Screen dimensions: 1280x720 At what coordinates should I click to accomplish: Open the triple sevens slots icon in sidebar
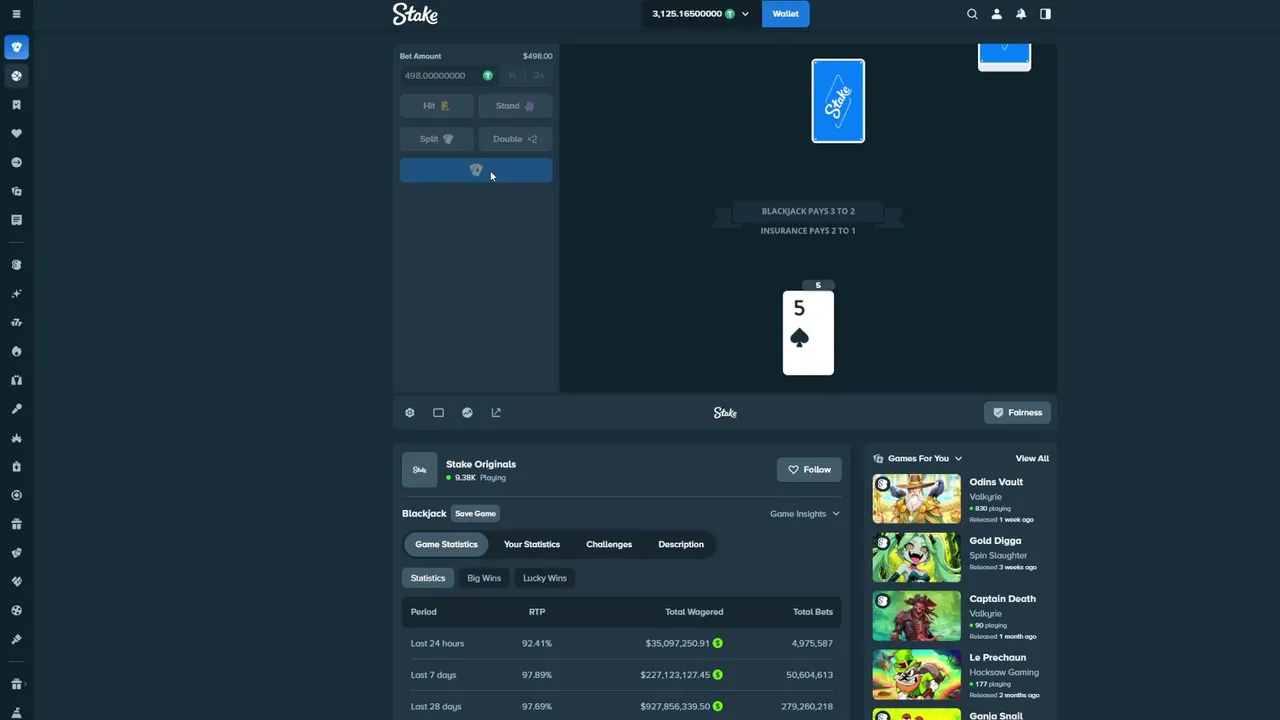coord(16,322)
